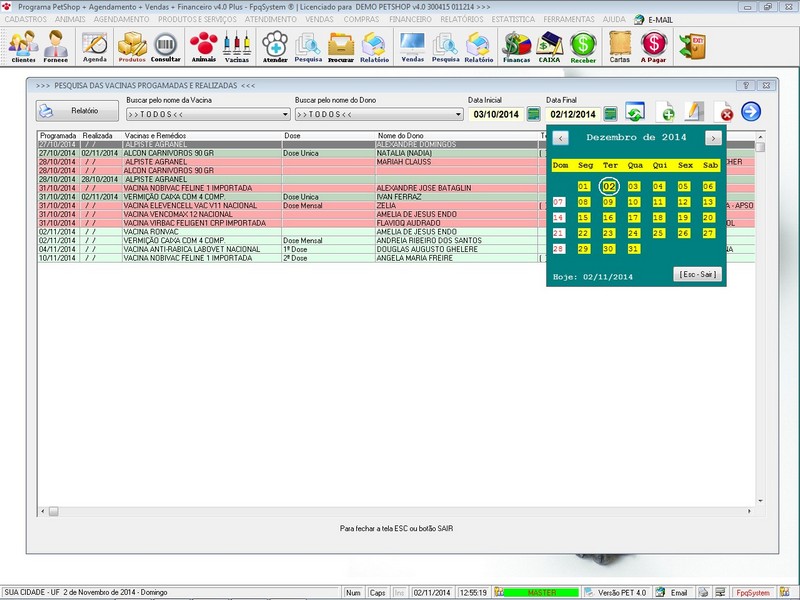Click the CAIXA cash register icon

coord(548,45)
